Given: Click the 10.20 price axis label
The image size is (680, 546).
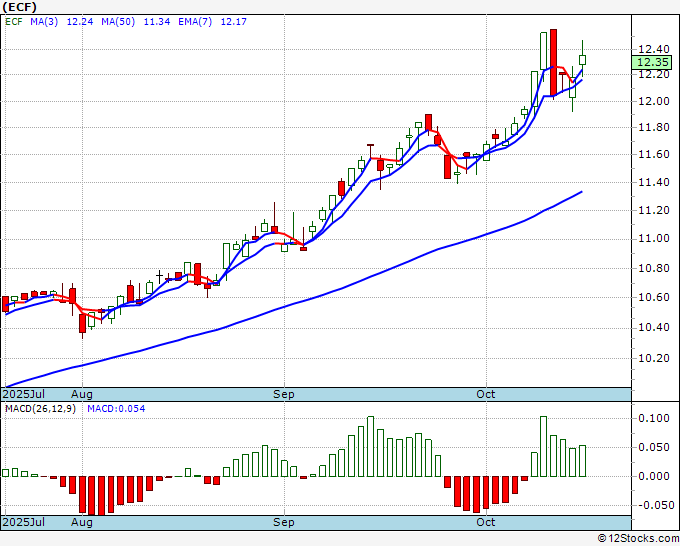Looking at the screenshot, I should (654, 358).
